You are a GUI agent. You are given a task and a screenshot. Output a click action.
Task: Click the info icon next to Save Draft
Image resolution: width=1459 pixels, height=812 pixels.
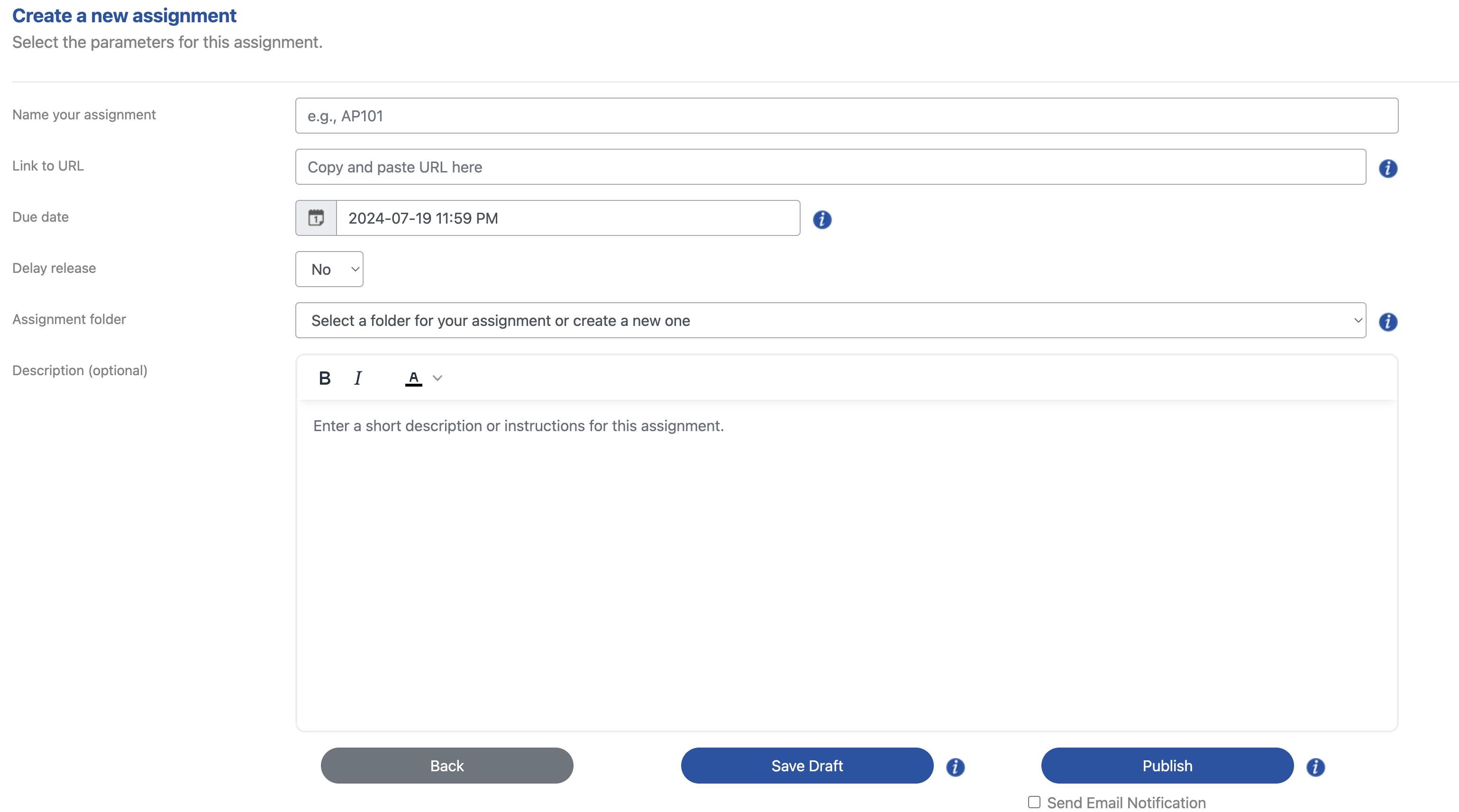tap(955, 767)
